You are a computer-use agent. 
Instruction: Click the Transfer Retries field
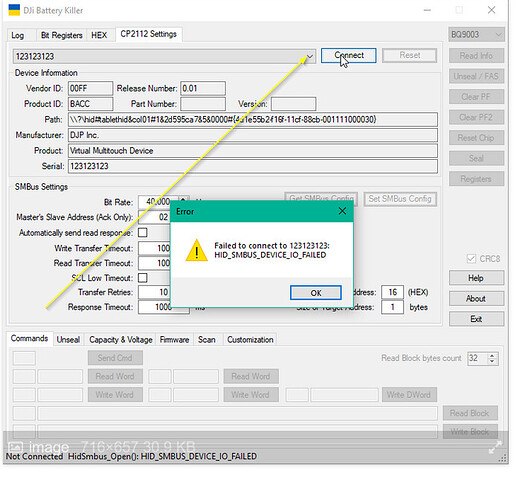[154, 292]
